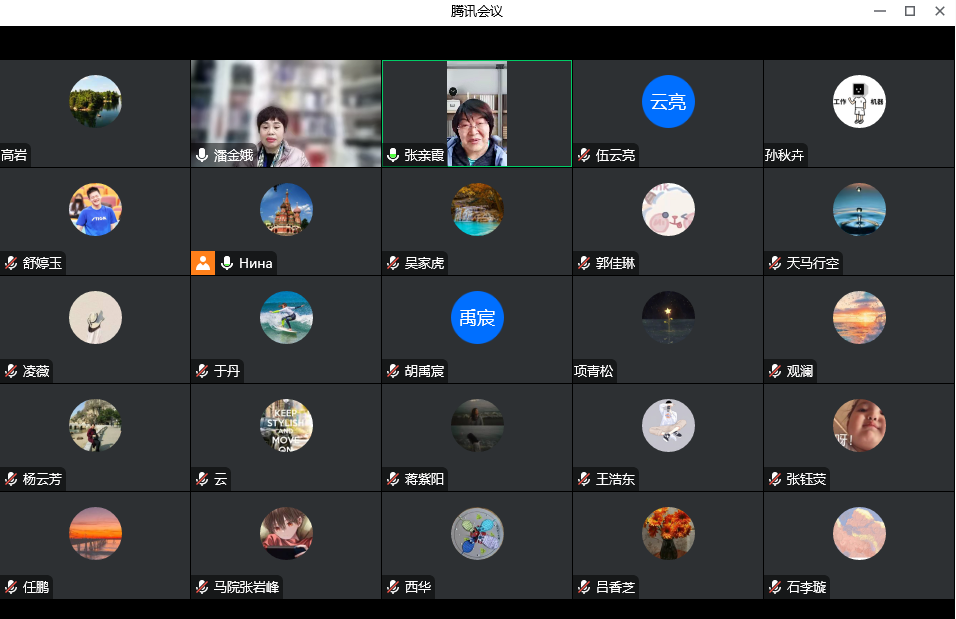Click the muted mic icon beside 舒婷玉
956x619 pixels.
[x=11, y=263]
